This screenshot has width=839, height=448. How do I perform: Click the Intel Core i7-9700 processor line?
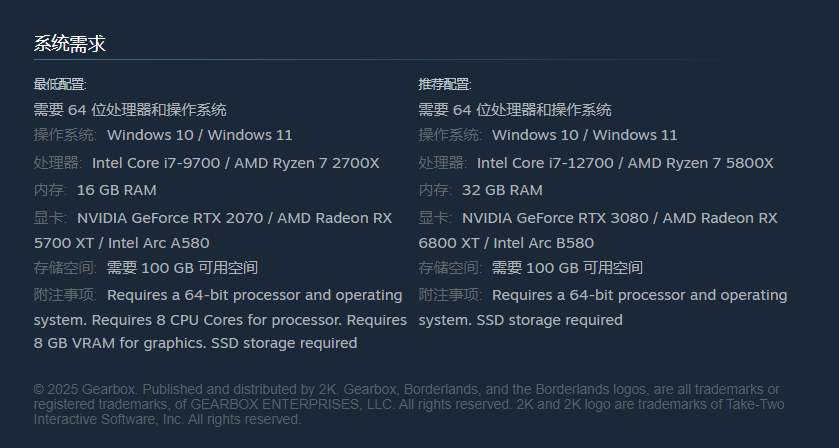(x=160, y=163)
